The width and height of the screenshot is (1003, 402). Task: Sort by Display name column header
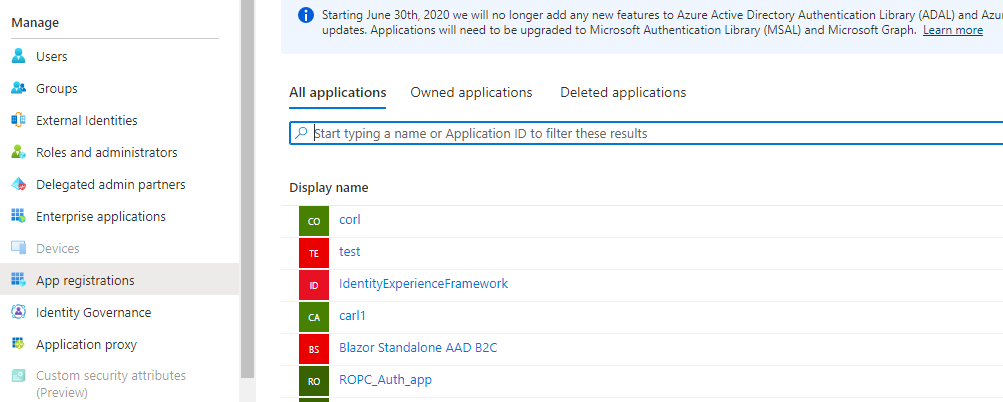[x=329, y=188]
